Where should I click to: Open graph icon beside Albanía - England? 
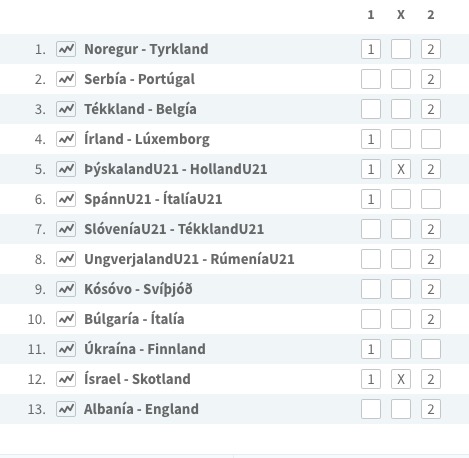pos(66,409)
